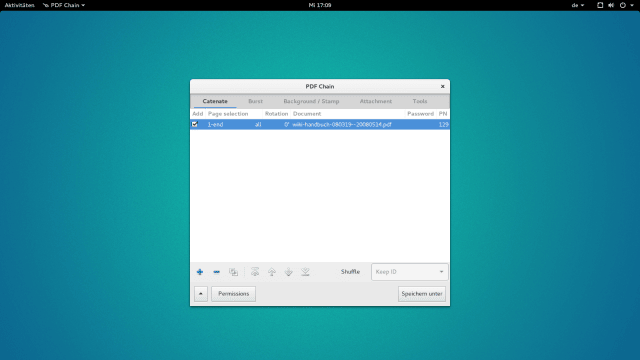Expand the panel with triangle arrow button

[x=201, y=294]
